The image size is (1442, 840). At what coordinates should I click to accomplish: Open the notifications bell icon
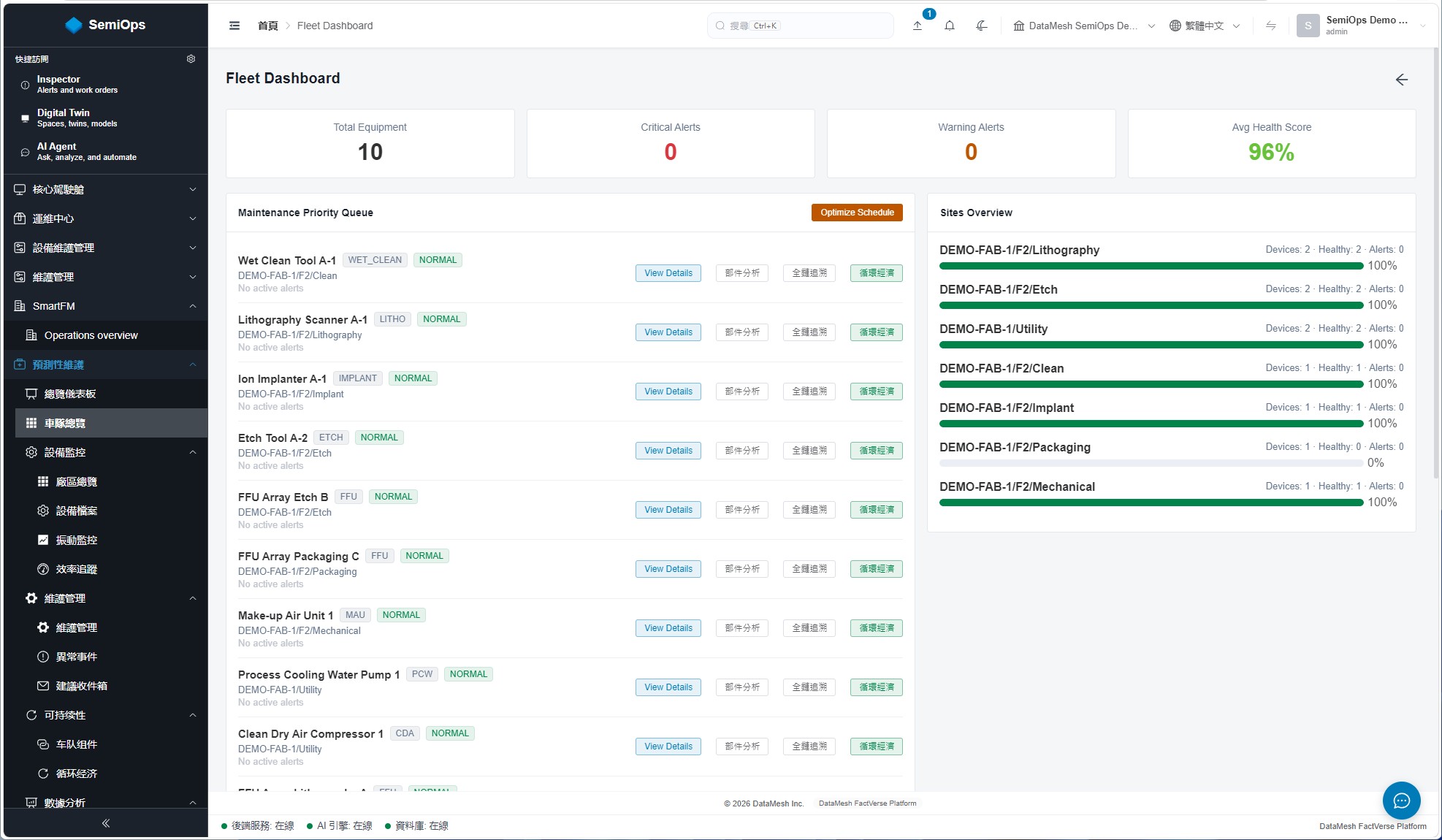pos(950,26)
